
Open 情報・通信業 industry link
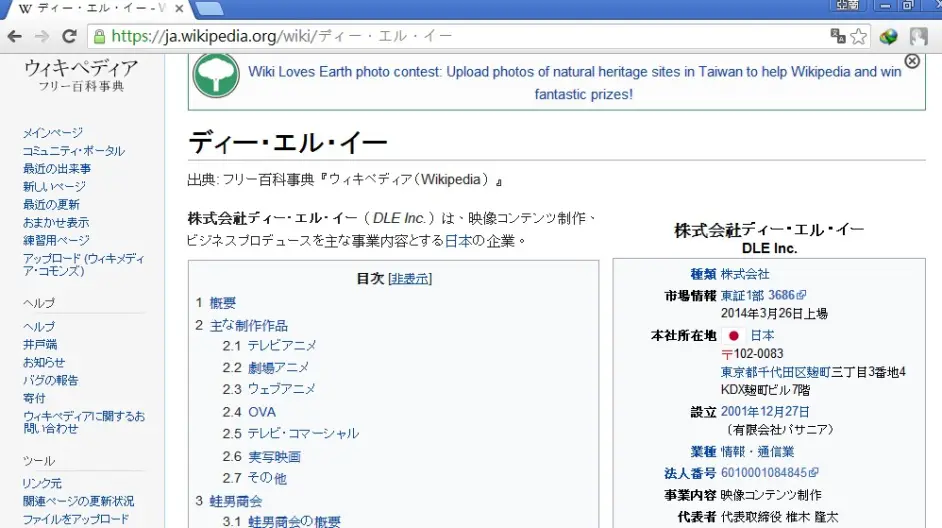(x=758, y=452)
